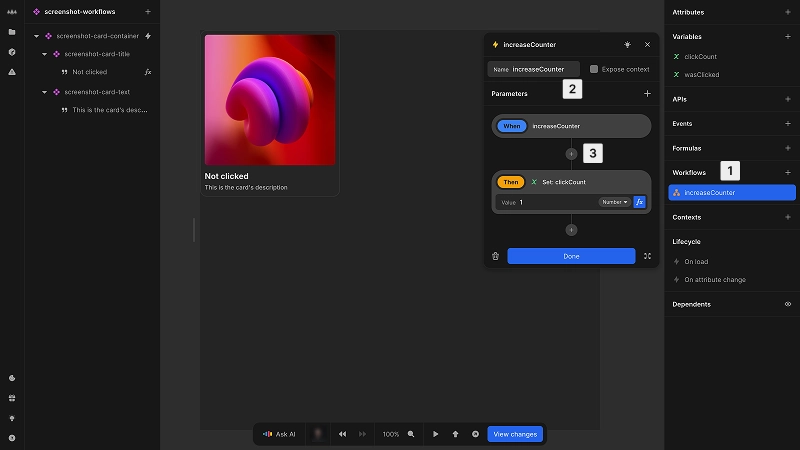Image resolution: width=800 pixels, height=450 pixels.
Task: Click the bottom circular icon in left sidebar
Action: coord(12,438)
